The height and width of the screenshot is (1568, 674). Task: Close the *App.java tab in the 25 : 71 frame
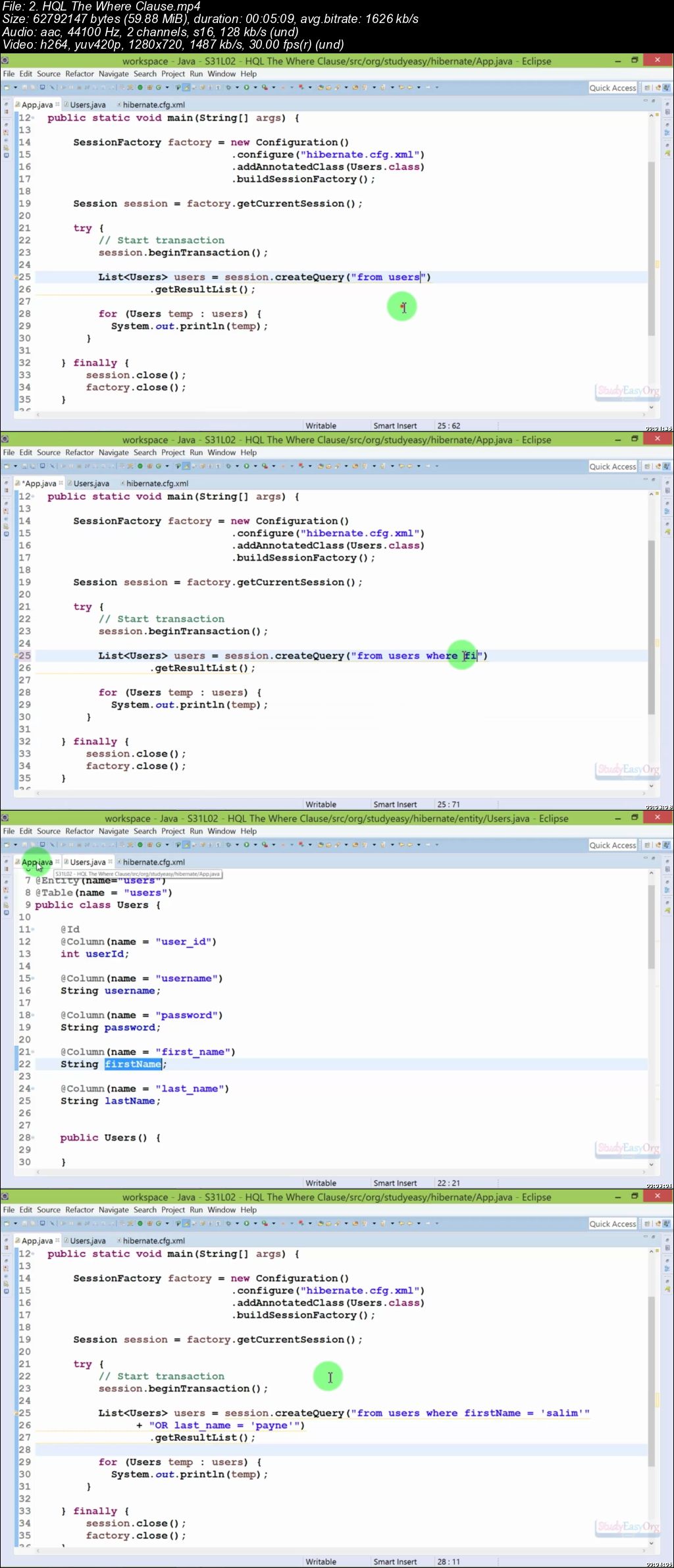[x=61, y=483]
